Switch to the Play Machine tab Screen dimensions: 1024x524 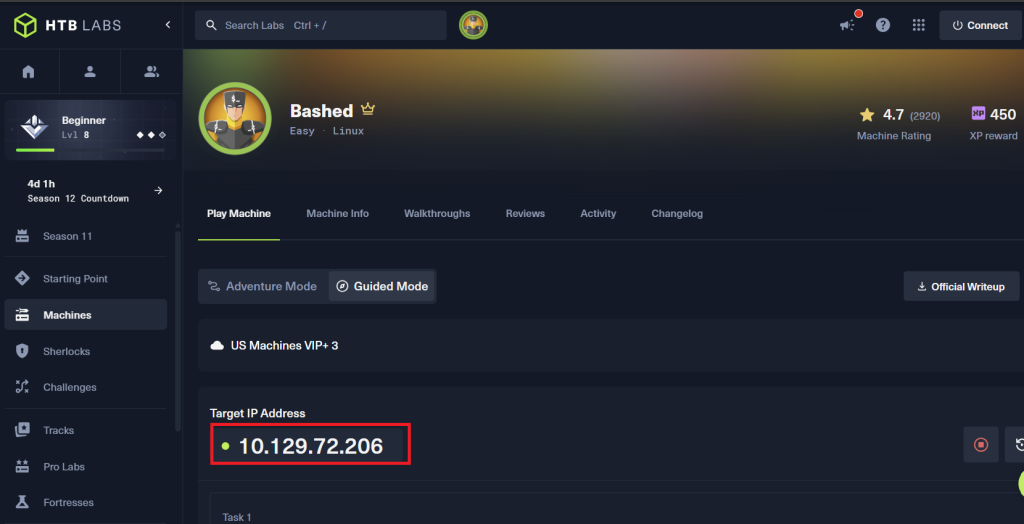[238, 214]
